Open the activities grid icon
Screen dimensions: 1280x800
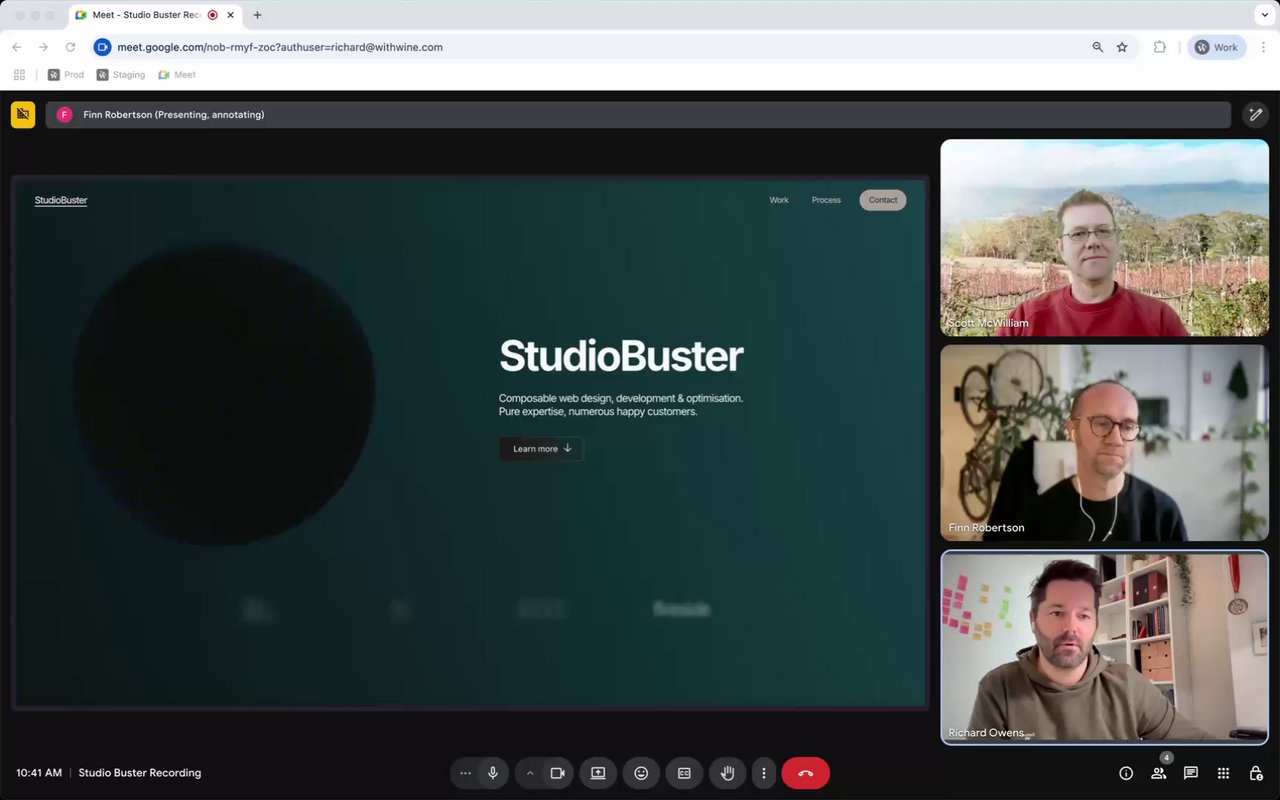[x=1223, y=773]
